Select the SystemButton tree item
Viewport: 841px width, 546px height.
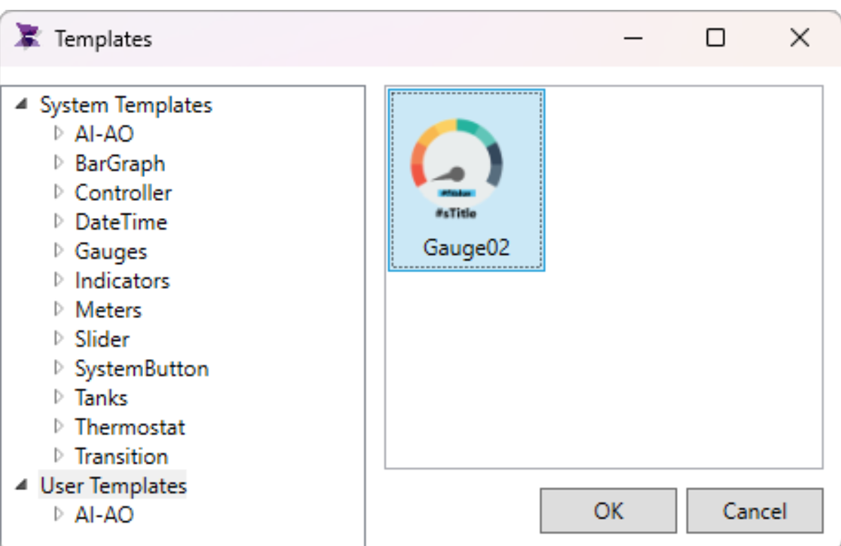tap(141, 368)
